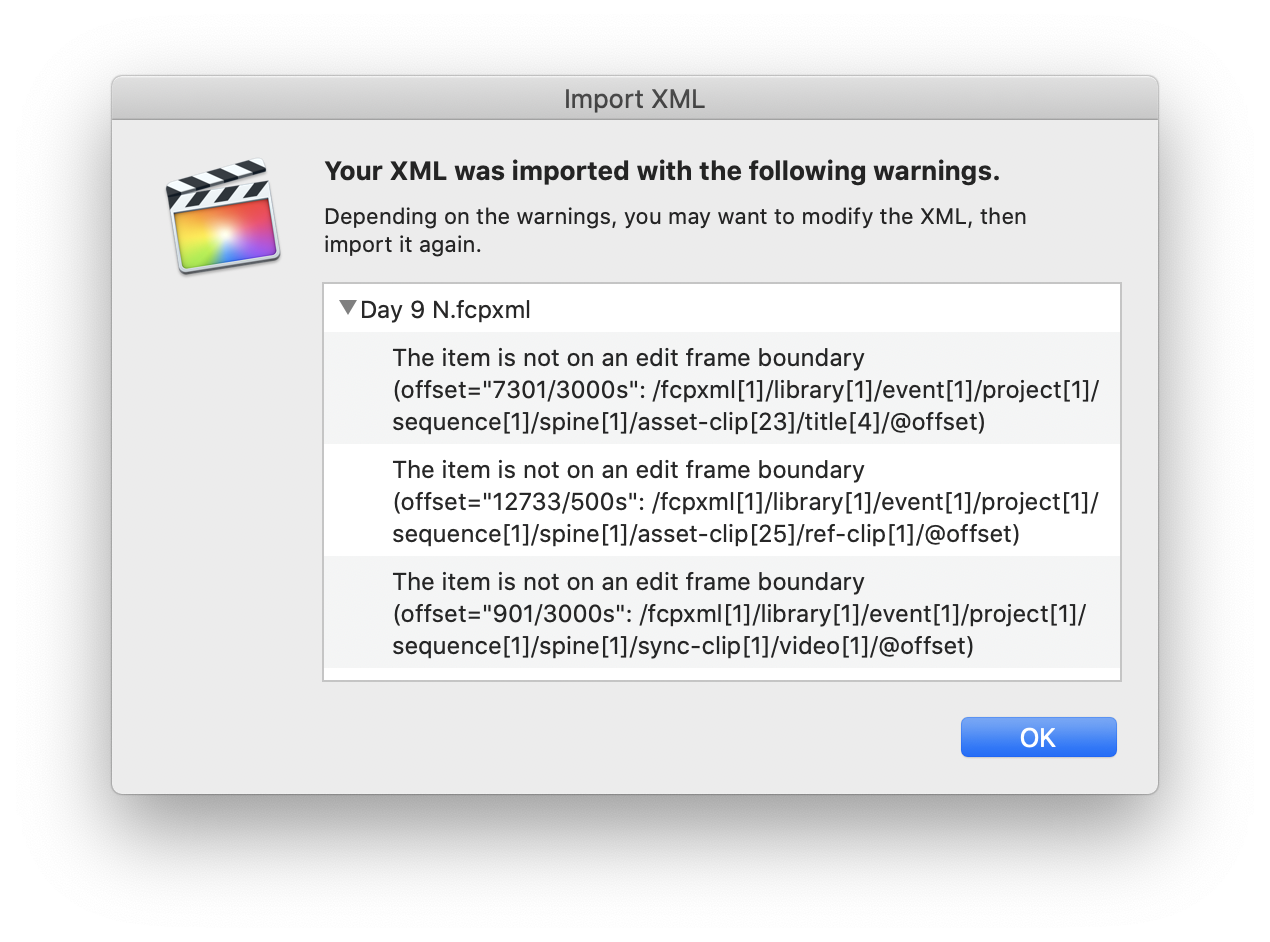
Task: Click the Final Cut Pro clapperboard icon
Action: (x=223, y=216)
